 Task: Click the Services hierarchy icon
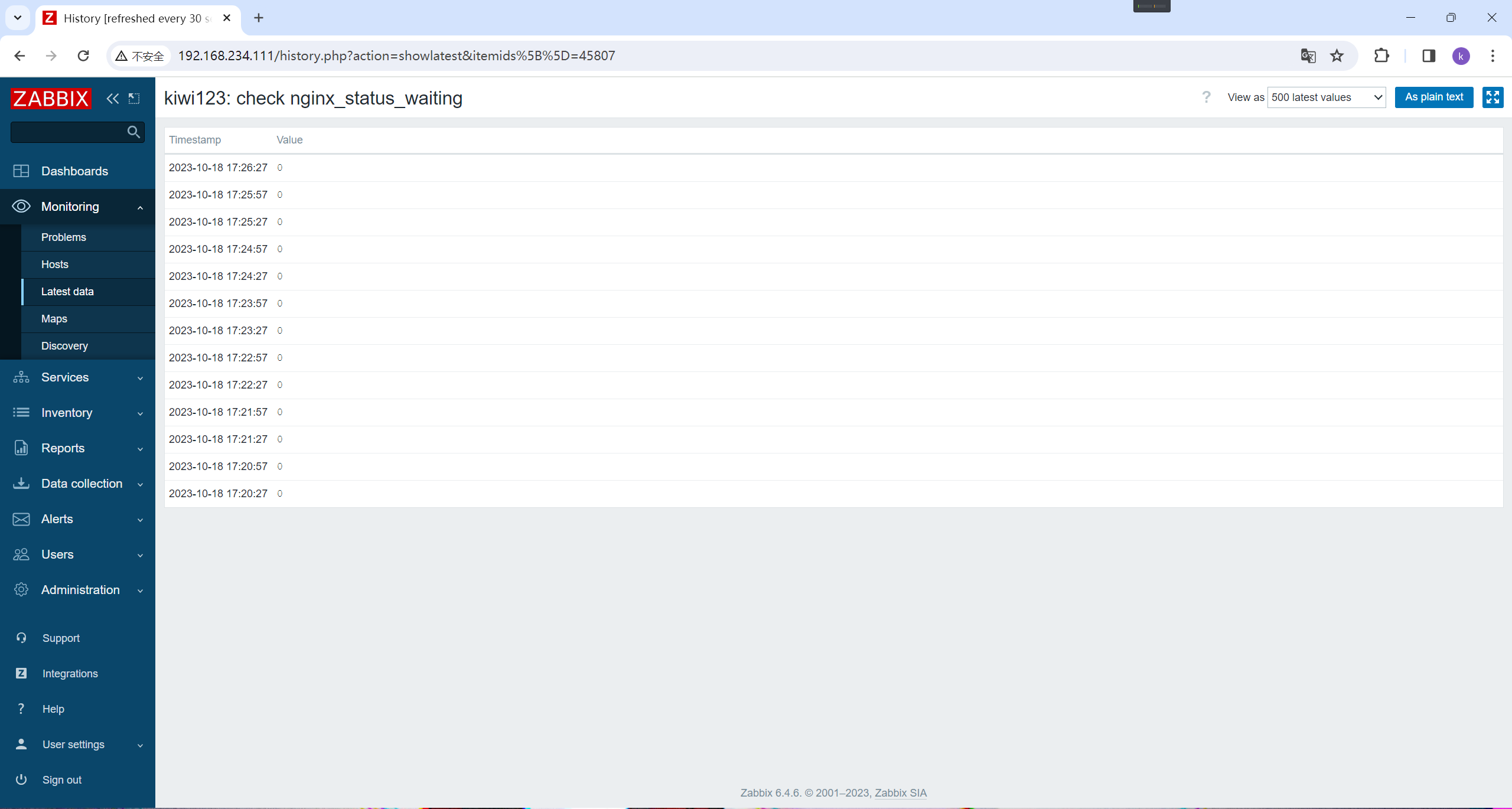click(21, 377)
